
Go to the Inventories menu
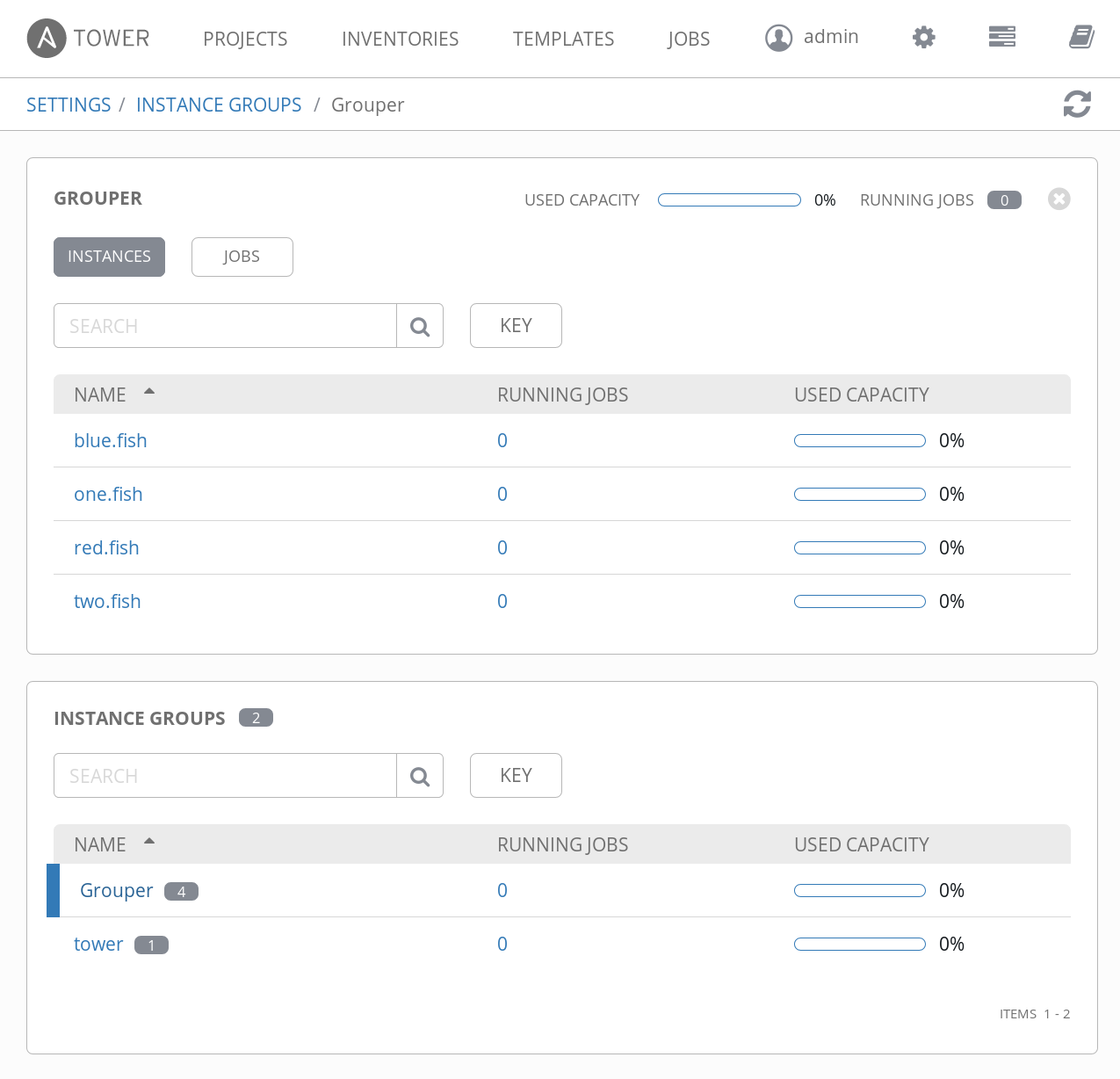click(400, 39)
